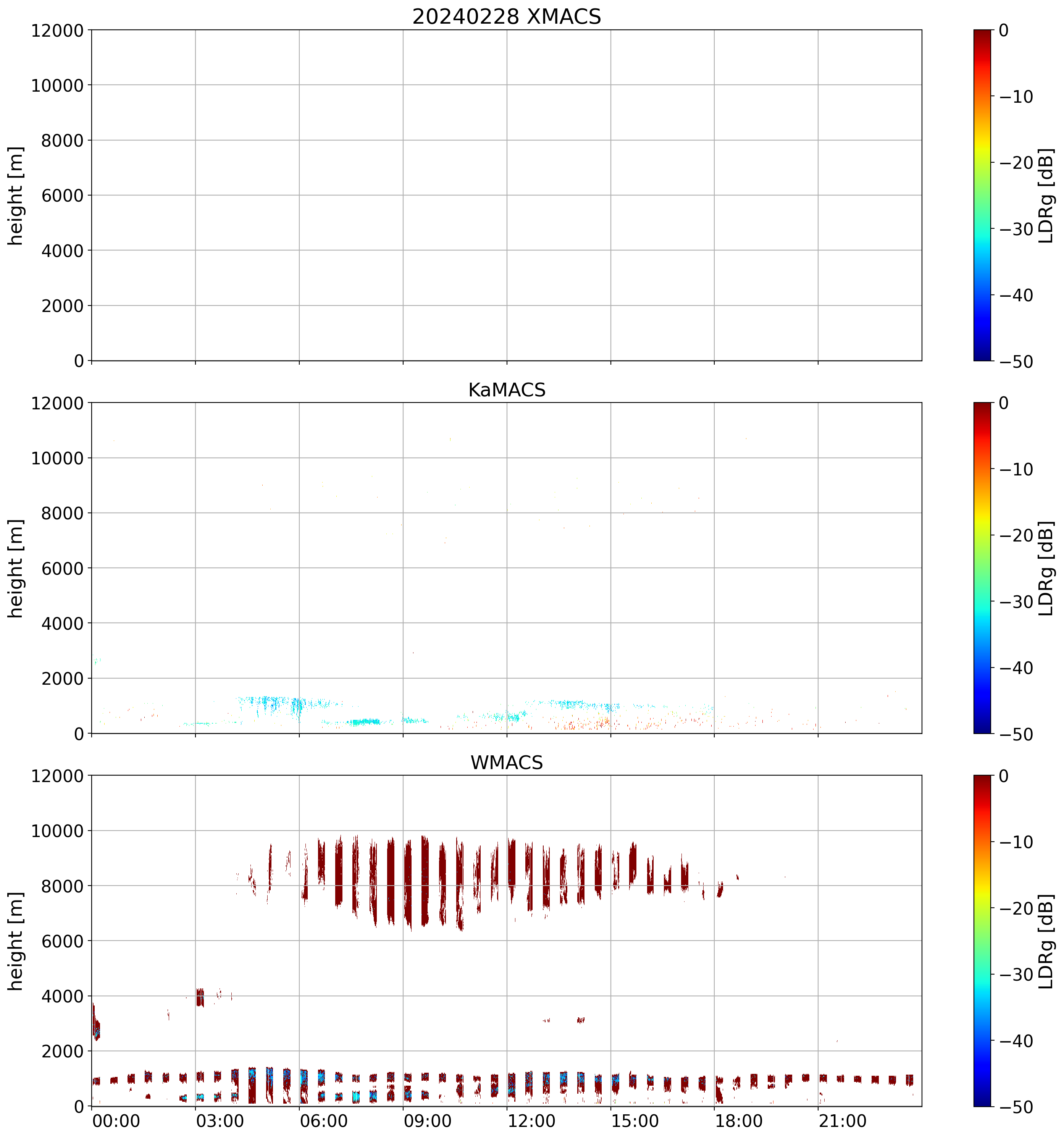The height and width of the screenshot is (1138, 1064).
Task: Click the middle KaMACS colorbar
Action: pyautogui.click(x=982, y=567)
